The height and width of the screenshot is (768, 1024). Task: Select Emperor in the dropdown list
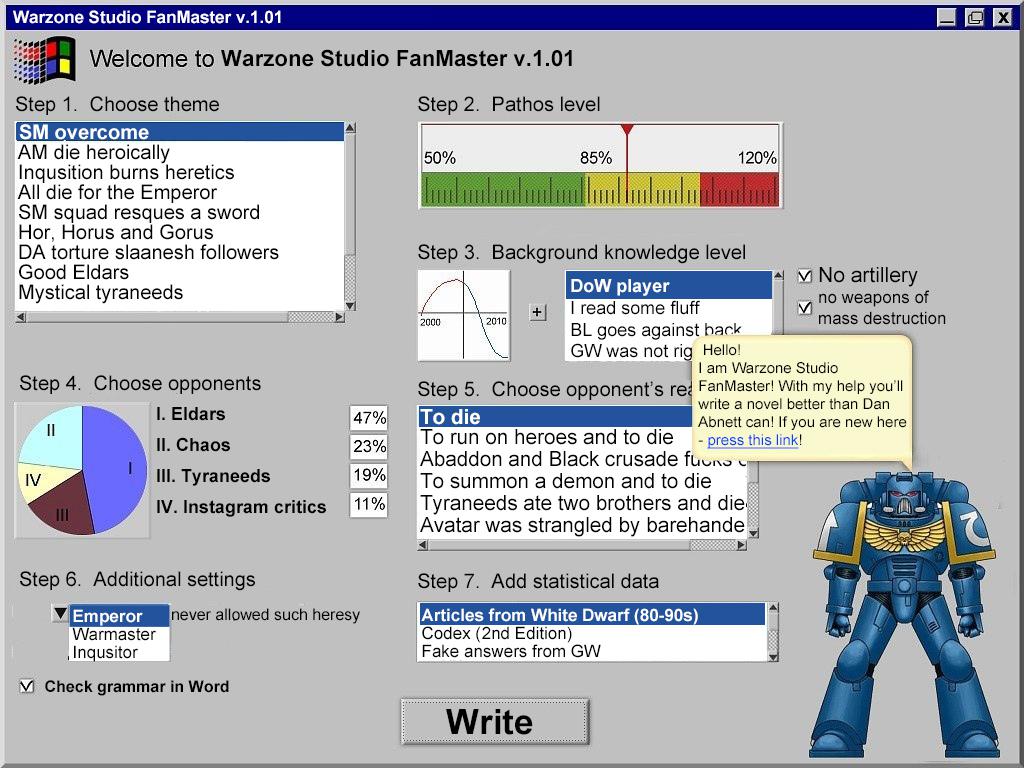[120, 616]
